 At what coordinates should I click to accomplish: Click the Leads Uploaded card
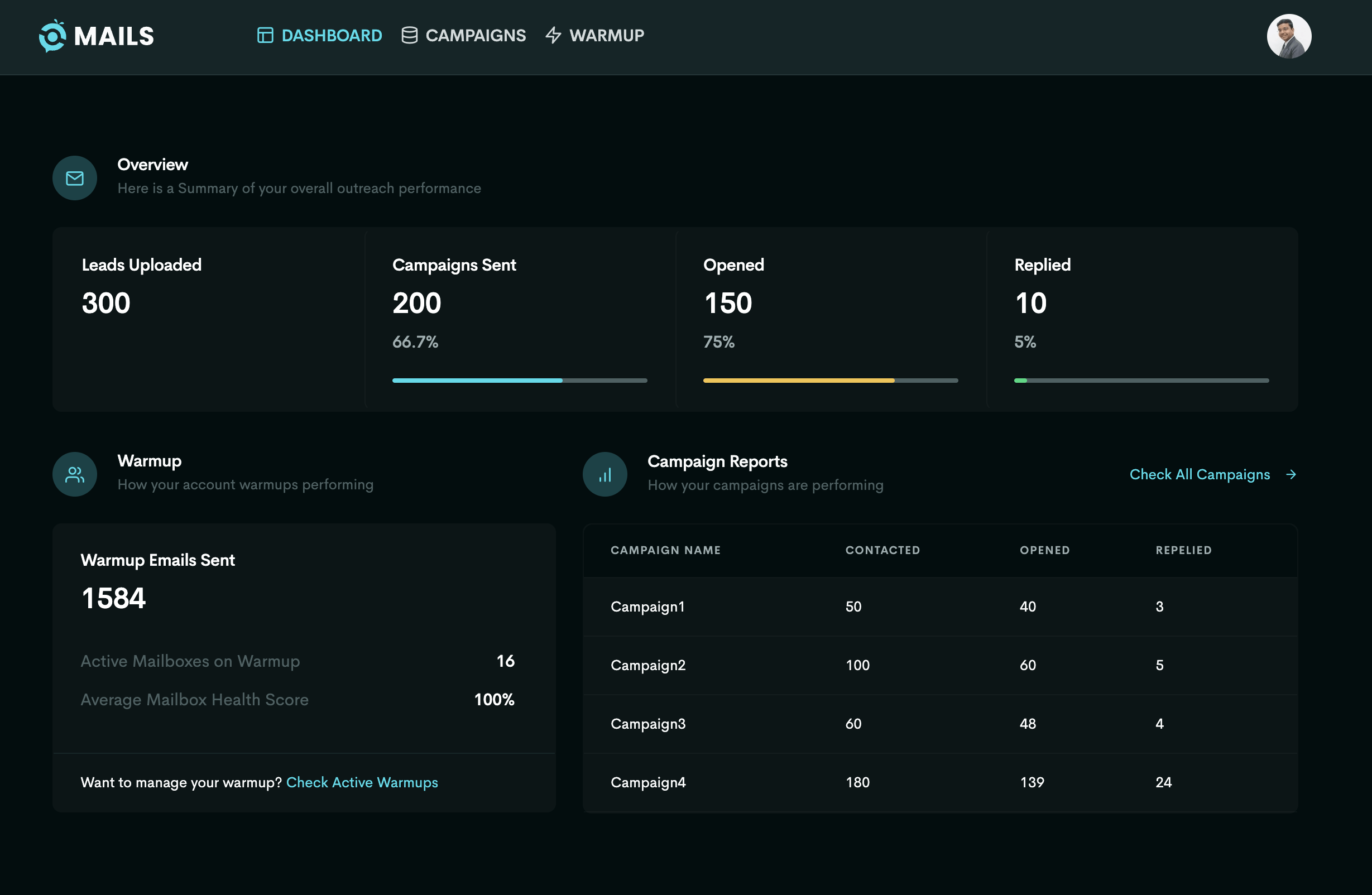point(208,319)
